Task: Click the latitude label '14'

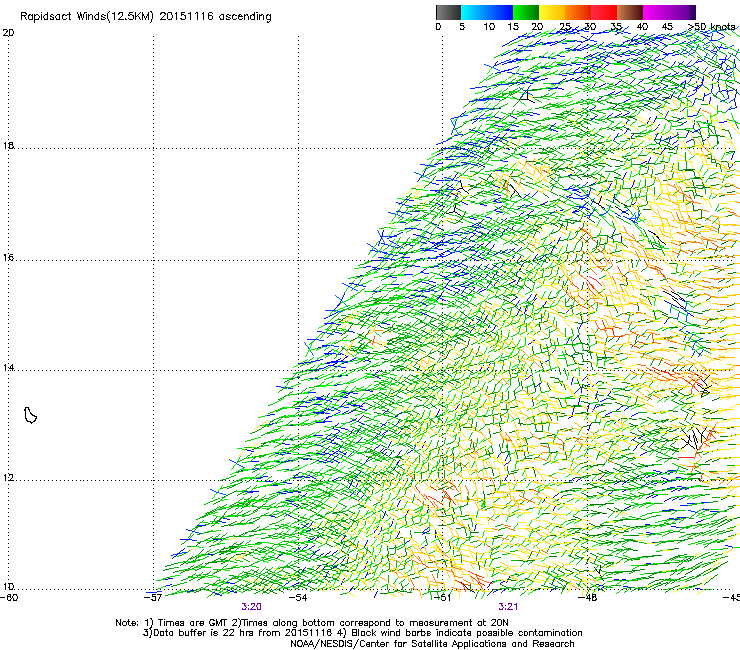Action: (8, 367)
